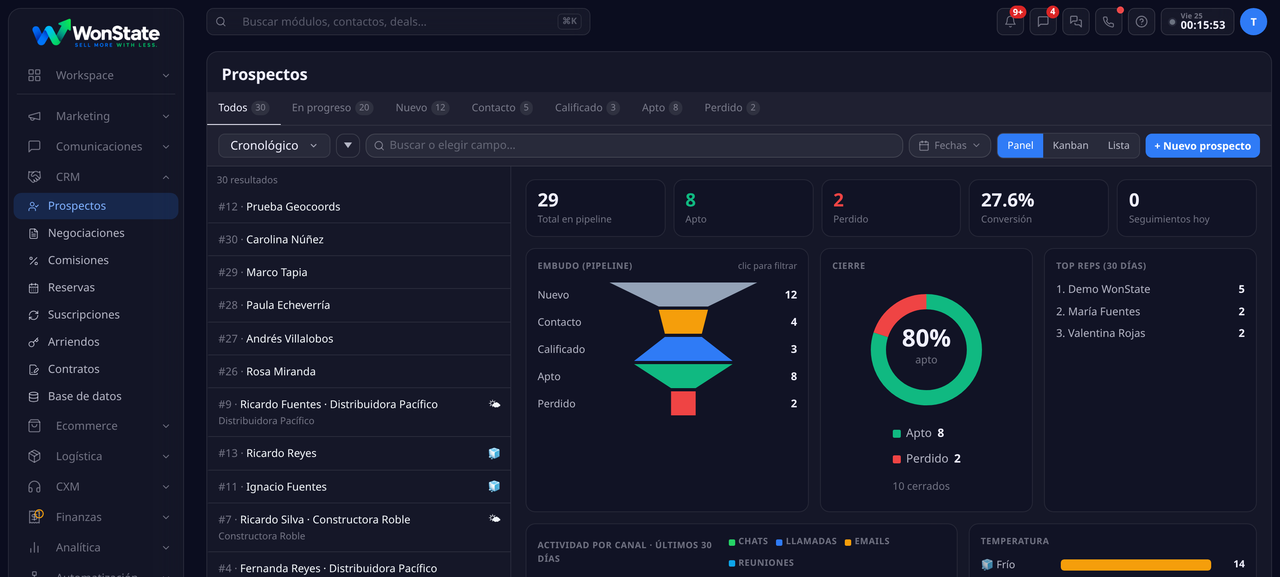The height and width of the screenshot is (577, 1280).
Task: Click the Ecommerce bag icon
Action: pos(34,426)
